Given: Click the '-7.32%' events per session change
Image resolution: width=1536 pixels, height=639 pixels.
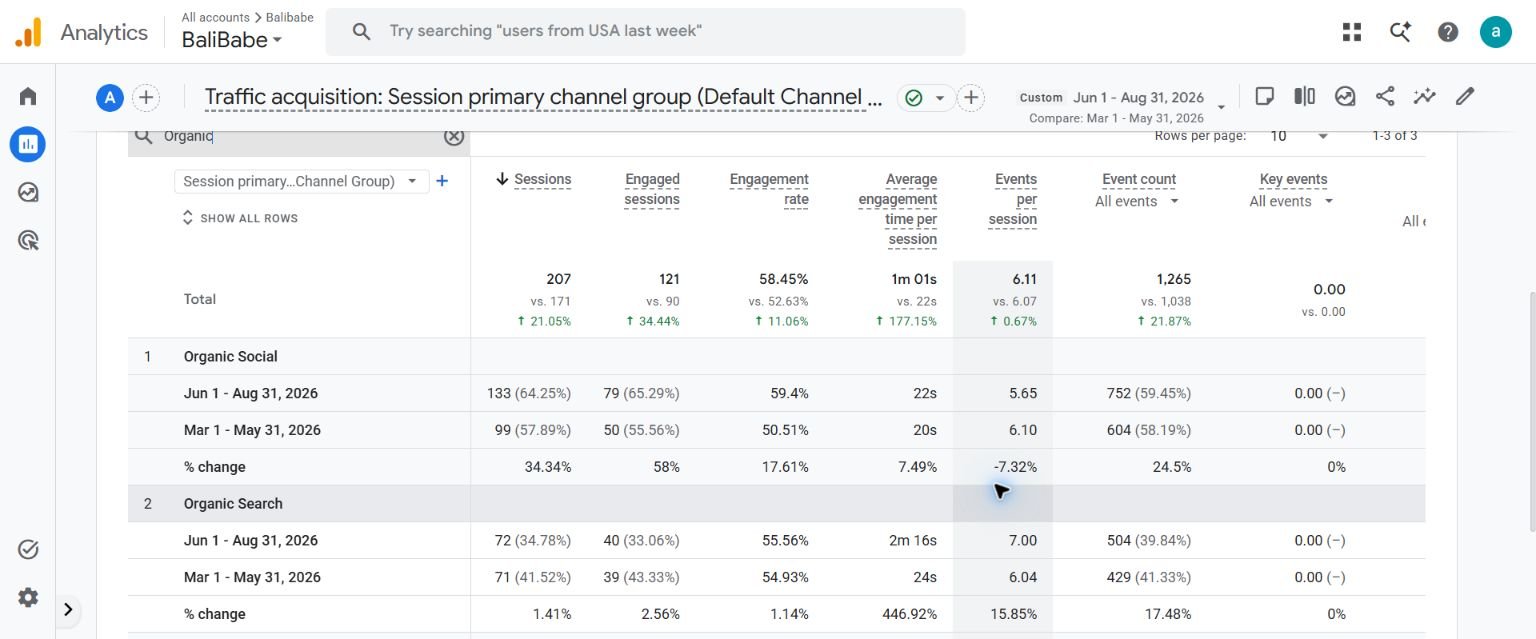Looking at the screenshot, I should point(1015,467).
